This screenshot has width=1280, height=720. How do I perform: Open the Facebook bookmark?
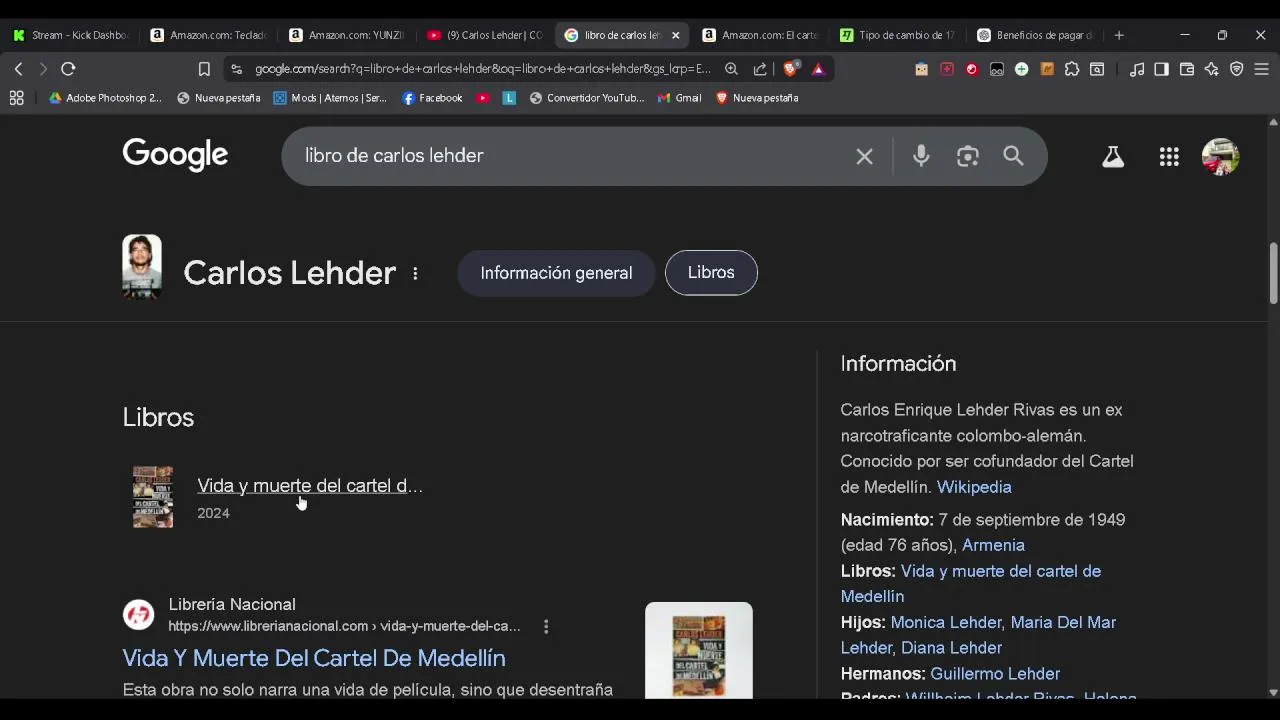432,98
